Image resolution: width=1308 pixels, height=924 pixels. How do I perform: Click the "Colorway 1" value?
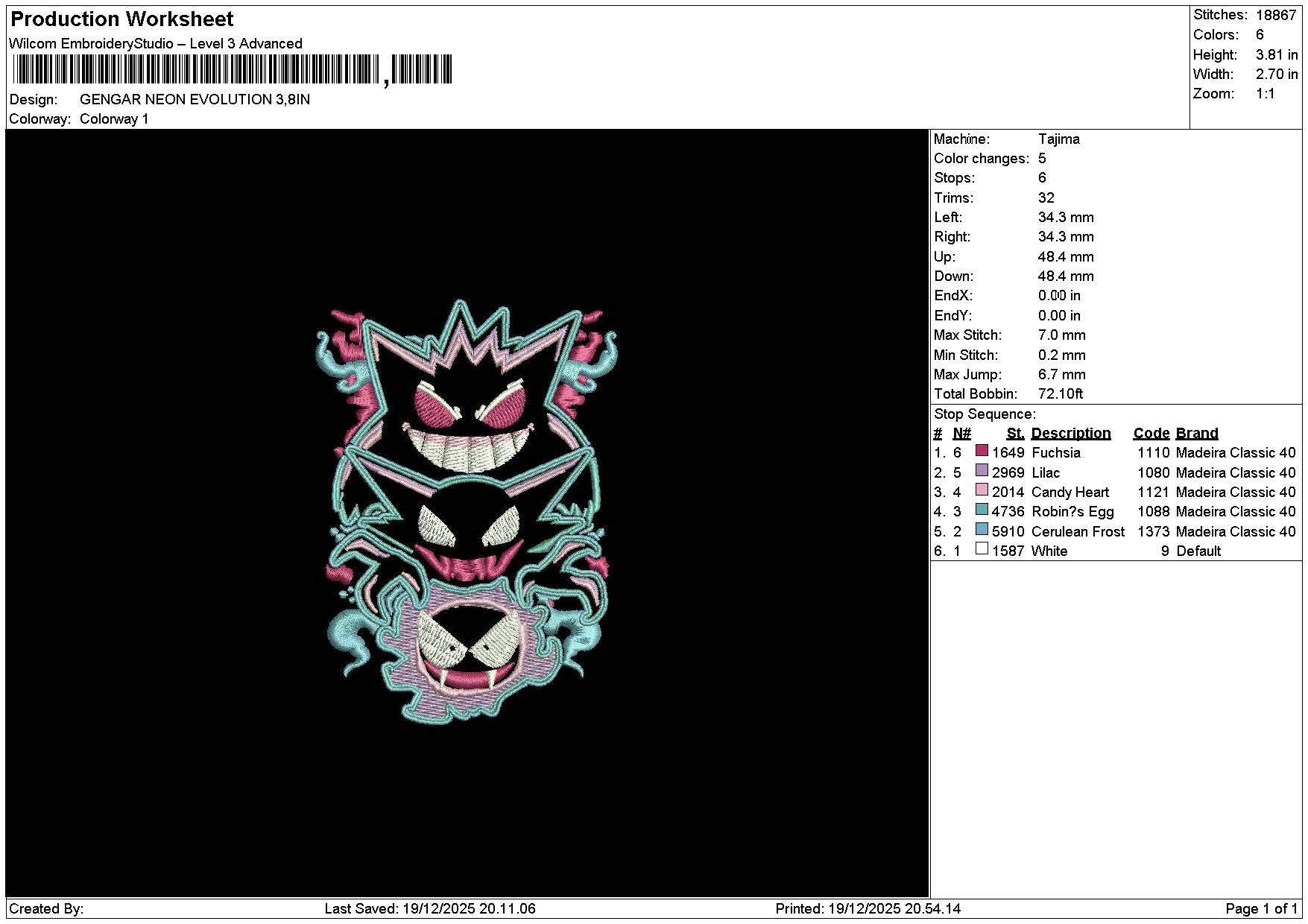pyautogui.click(x=114, y=119)
